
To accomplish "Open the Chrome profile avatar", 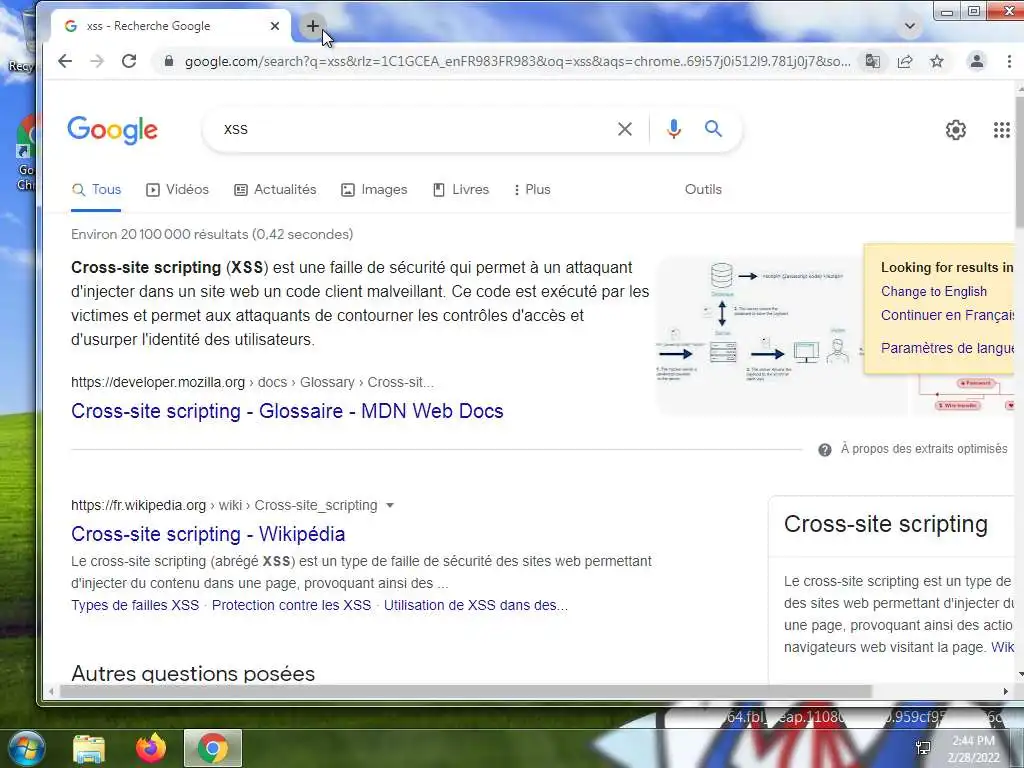I will [x=976, y=61].
